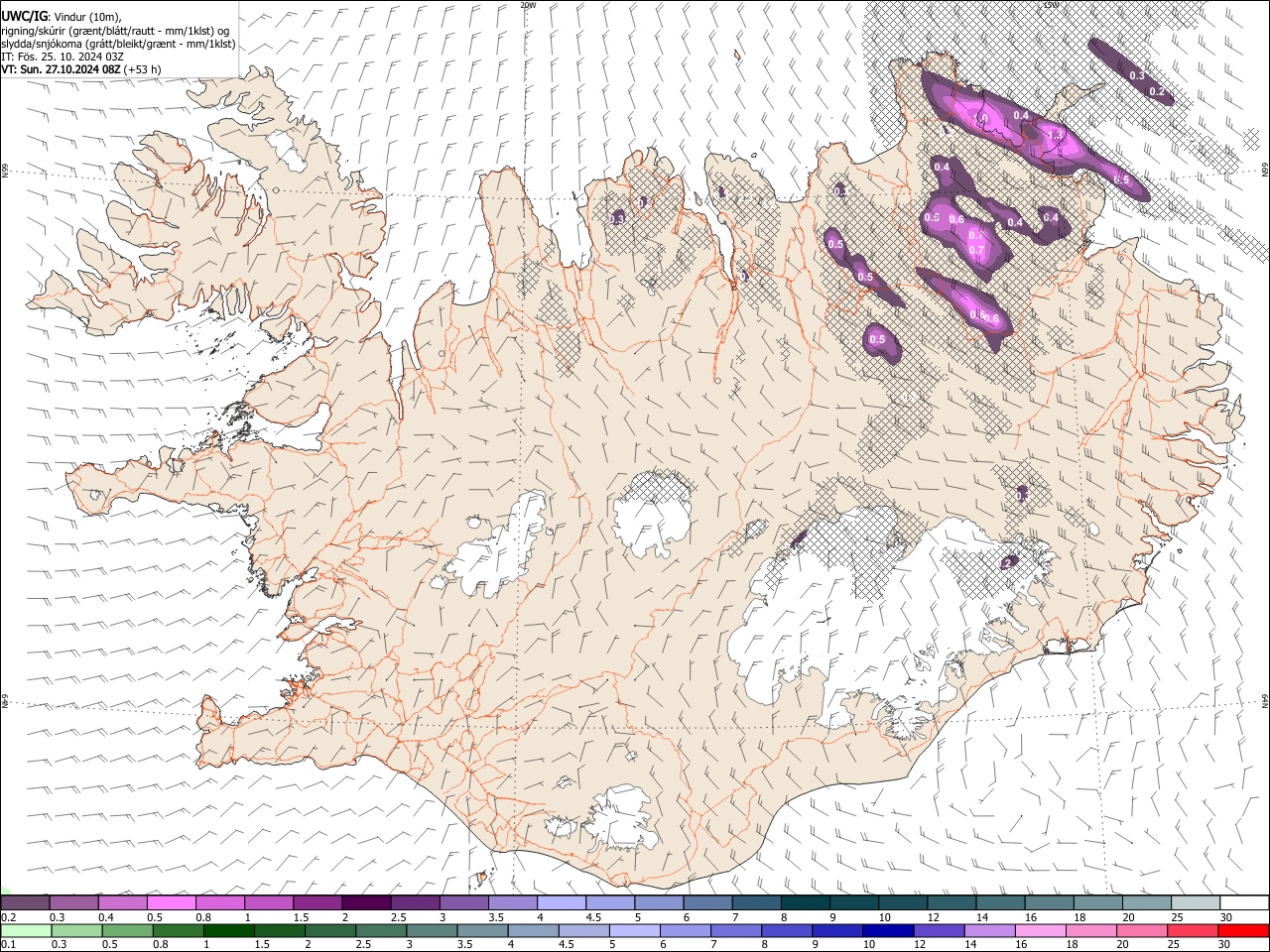Click the snow legend swatch between 18 and 20
1270x952 pixels.
click(x=1098, y=902)
